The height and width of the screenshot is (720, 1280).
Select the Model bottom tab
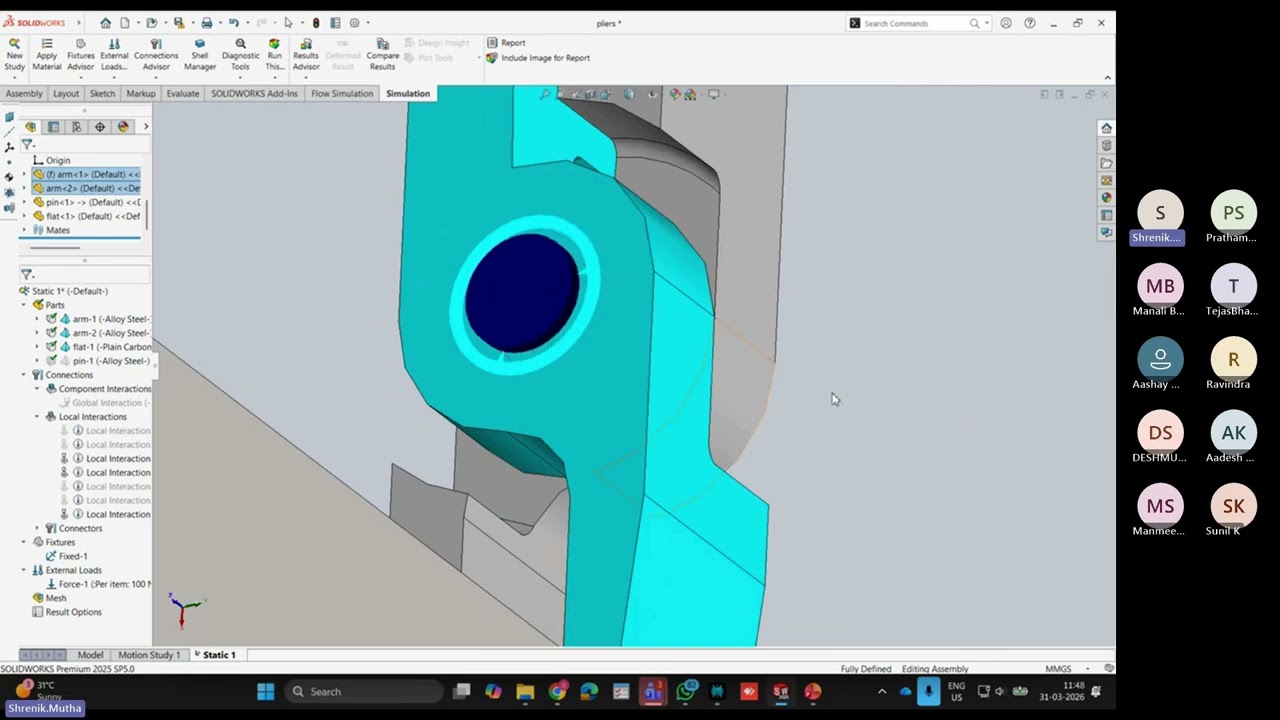[x=90, y=655]
